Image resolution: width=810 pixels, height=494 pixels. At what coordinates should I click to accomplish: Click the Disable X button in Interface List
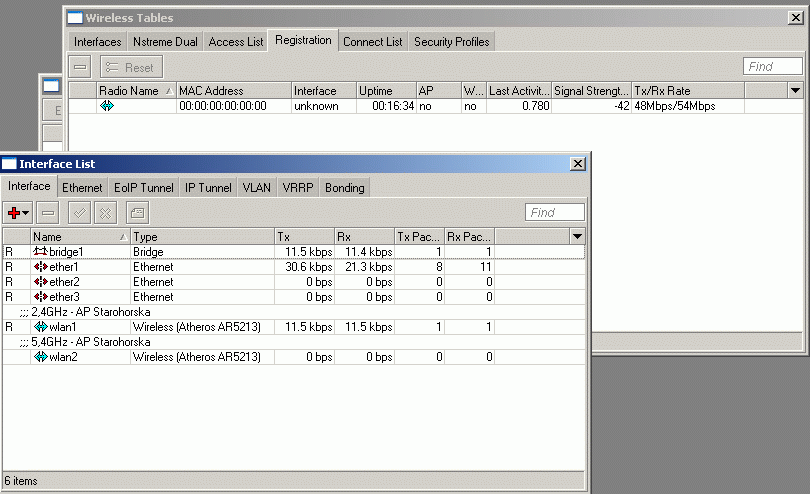pos(105,213)
